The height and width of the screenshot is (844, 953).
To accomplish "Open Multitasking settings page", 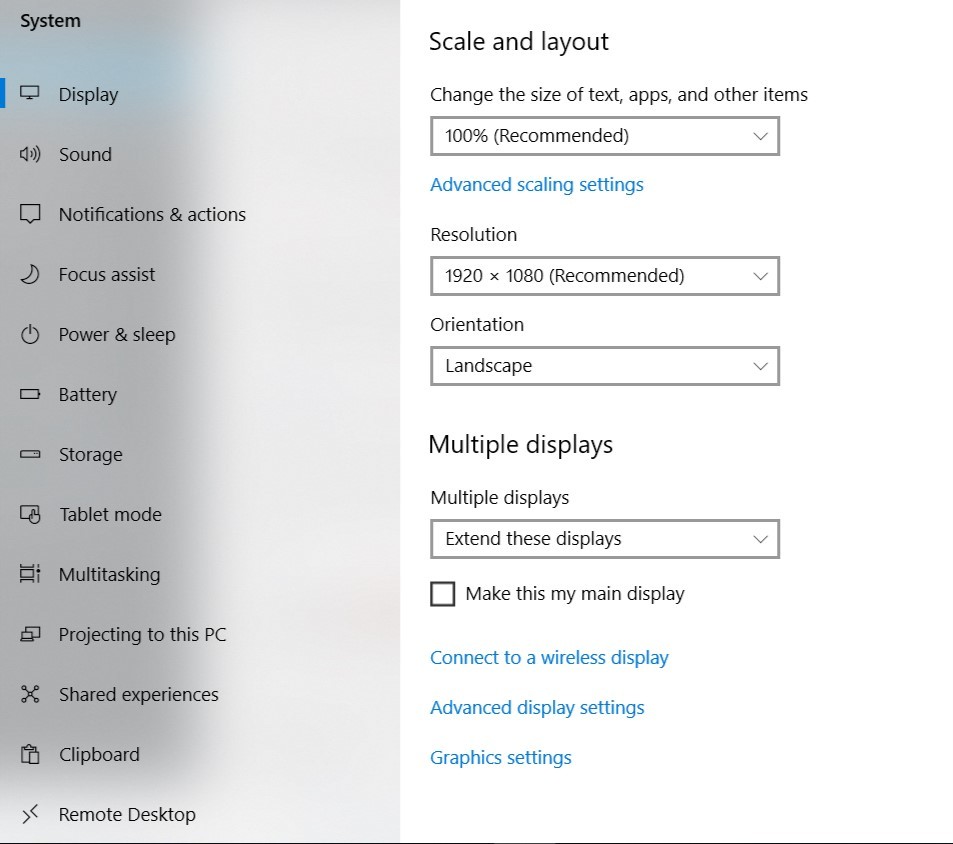I will coord(109,574).
